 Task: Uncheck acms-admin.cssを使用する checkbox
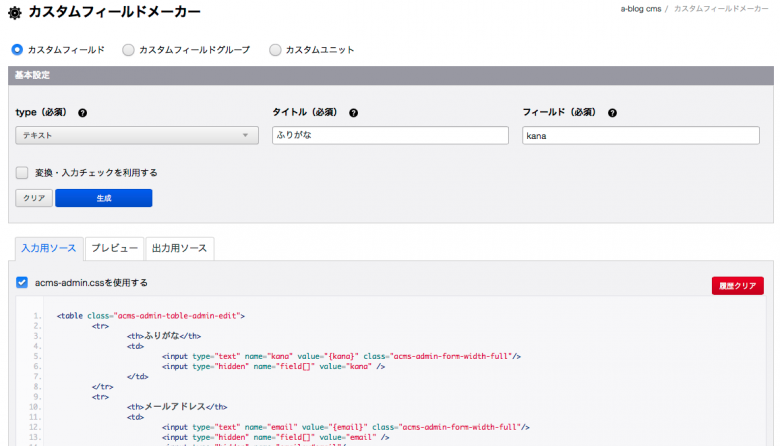pos(22,283)
